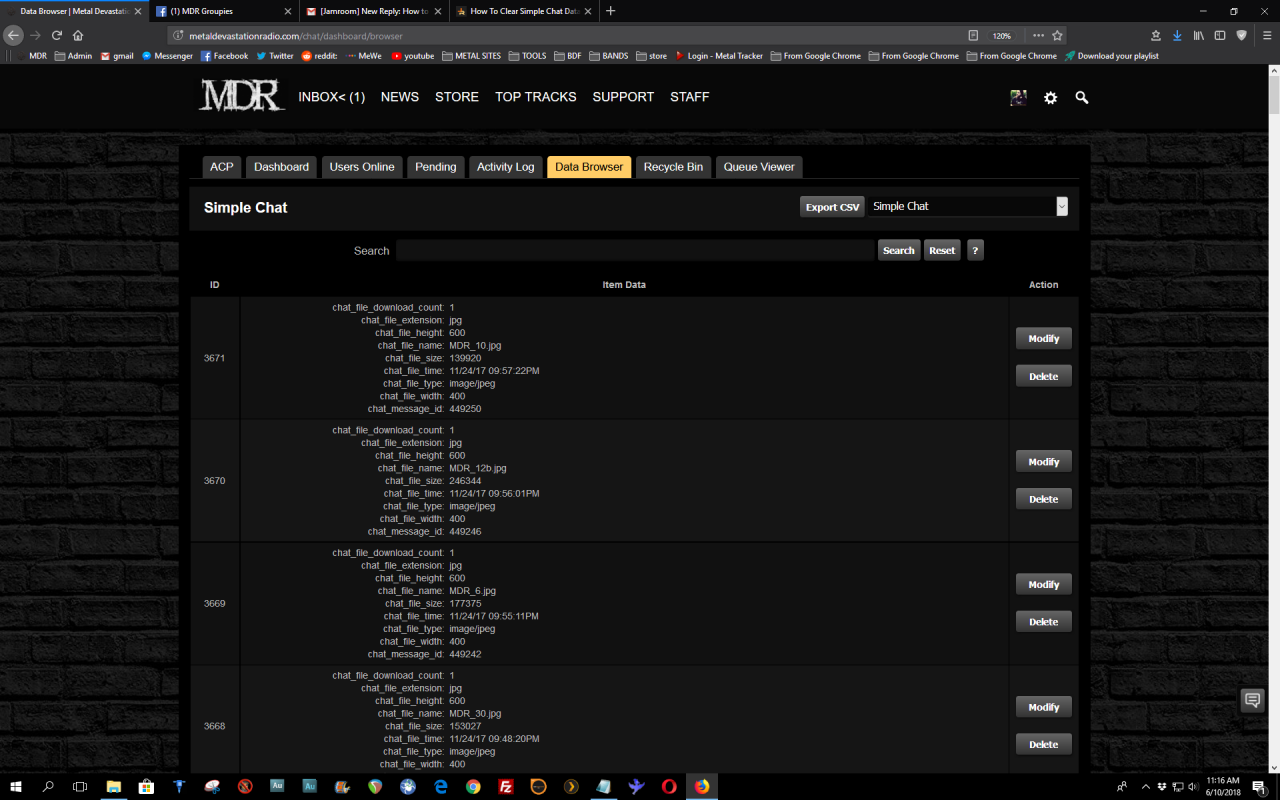
Task: Expand the BANDS bookmarks folder
Action: pyautogui.click(x=608, y=56)
